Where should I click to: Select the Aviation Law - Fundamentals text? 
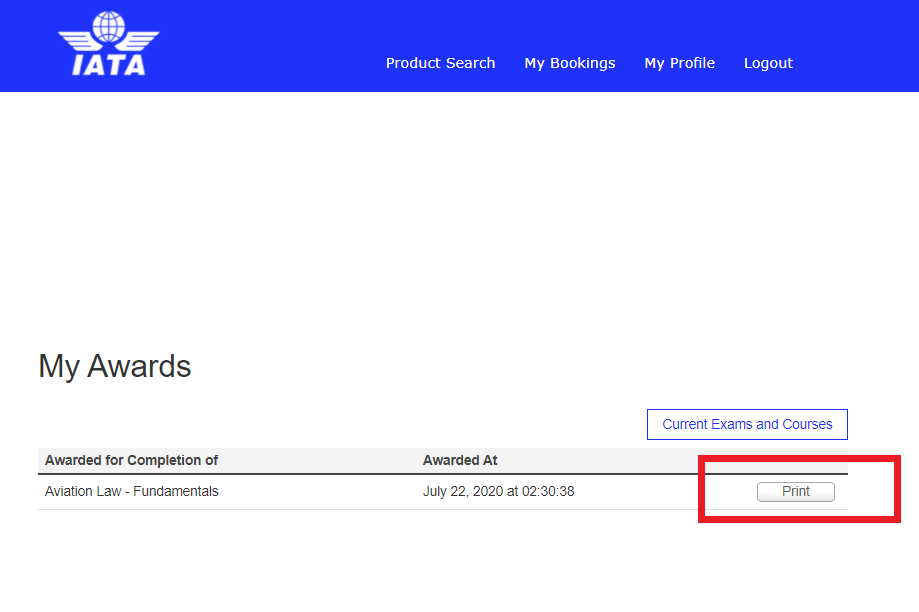pyautogui.click(x=132, y=491)
